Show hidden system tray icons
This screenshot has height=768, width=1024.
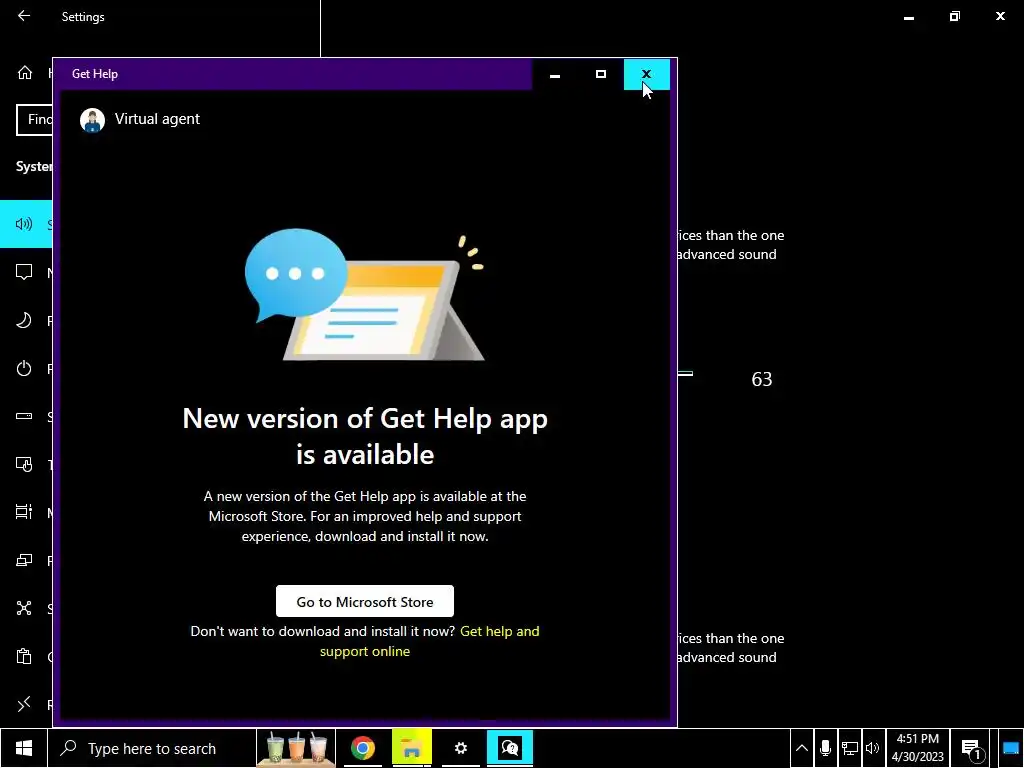click(x=802, y=748)
